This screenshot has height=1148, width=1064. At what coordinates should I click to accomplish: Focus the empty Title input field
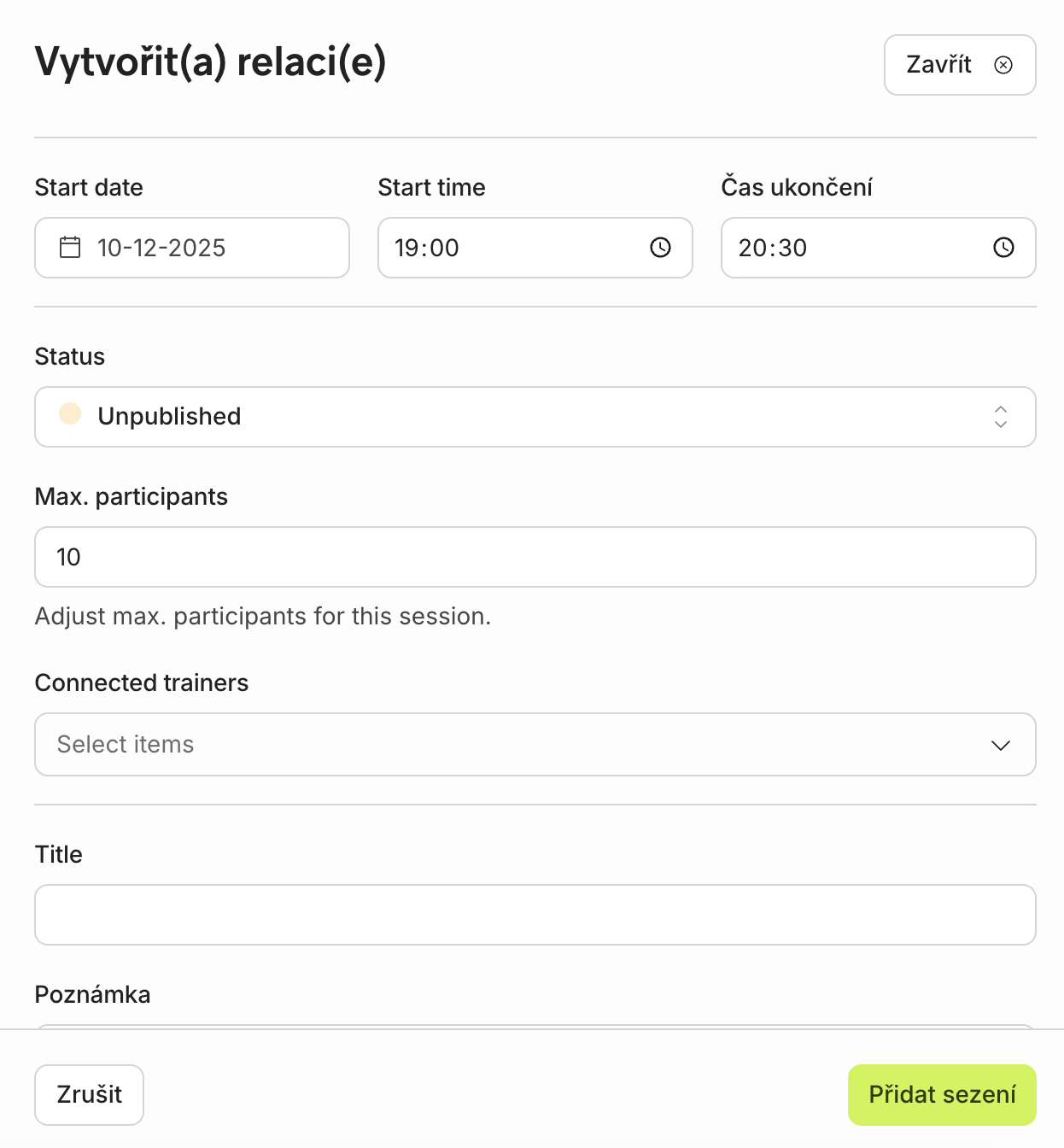pos(535,915)
